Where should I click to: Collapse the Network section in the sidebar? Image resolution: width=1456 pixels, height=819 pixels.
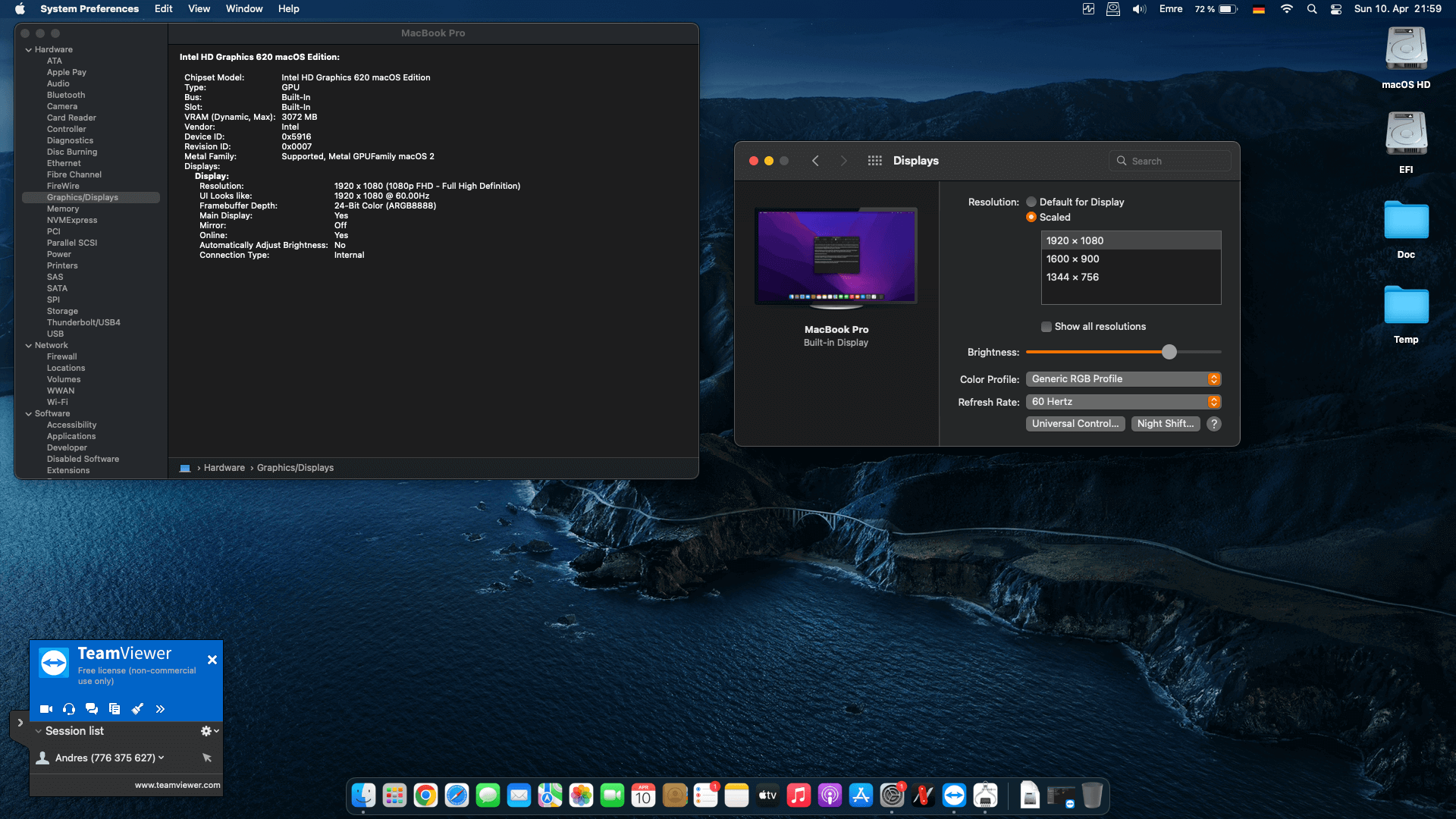pyautogui.click(x=29, y=346)
